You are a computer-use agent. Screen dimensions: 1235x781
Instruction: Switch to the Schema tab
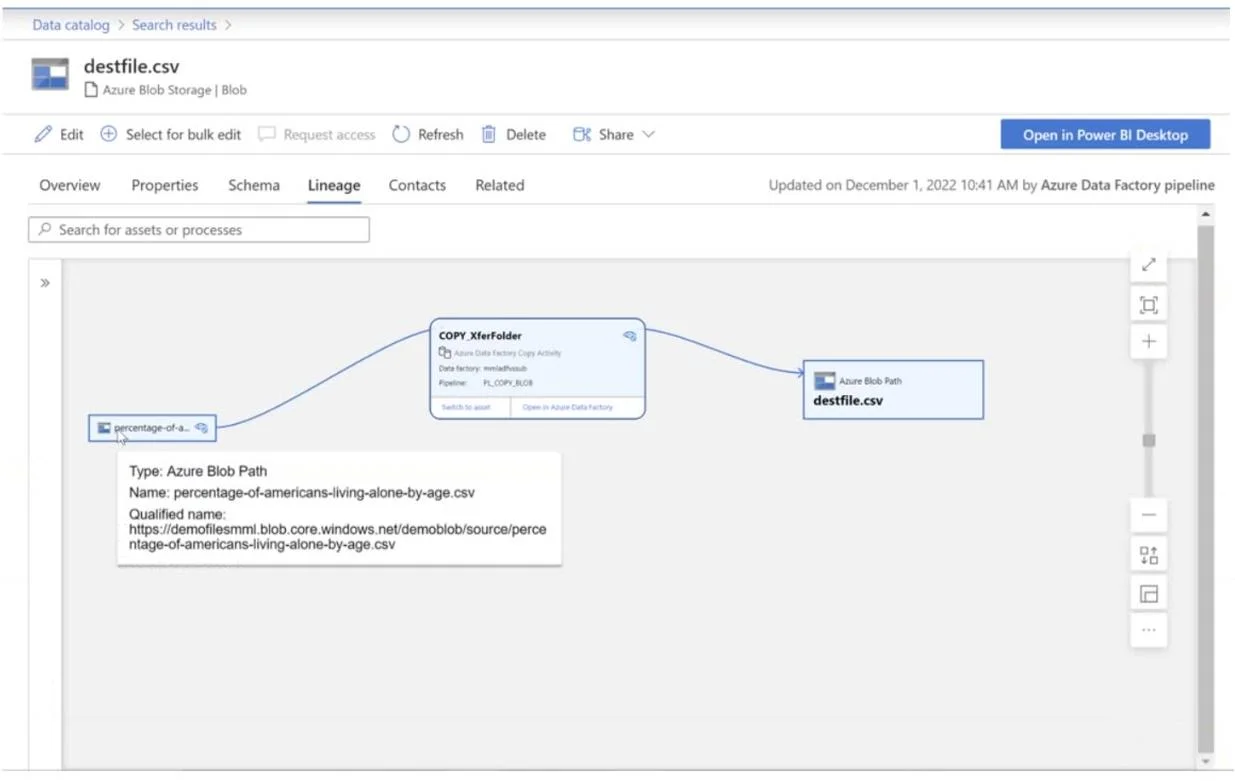pos(254,185)
